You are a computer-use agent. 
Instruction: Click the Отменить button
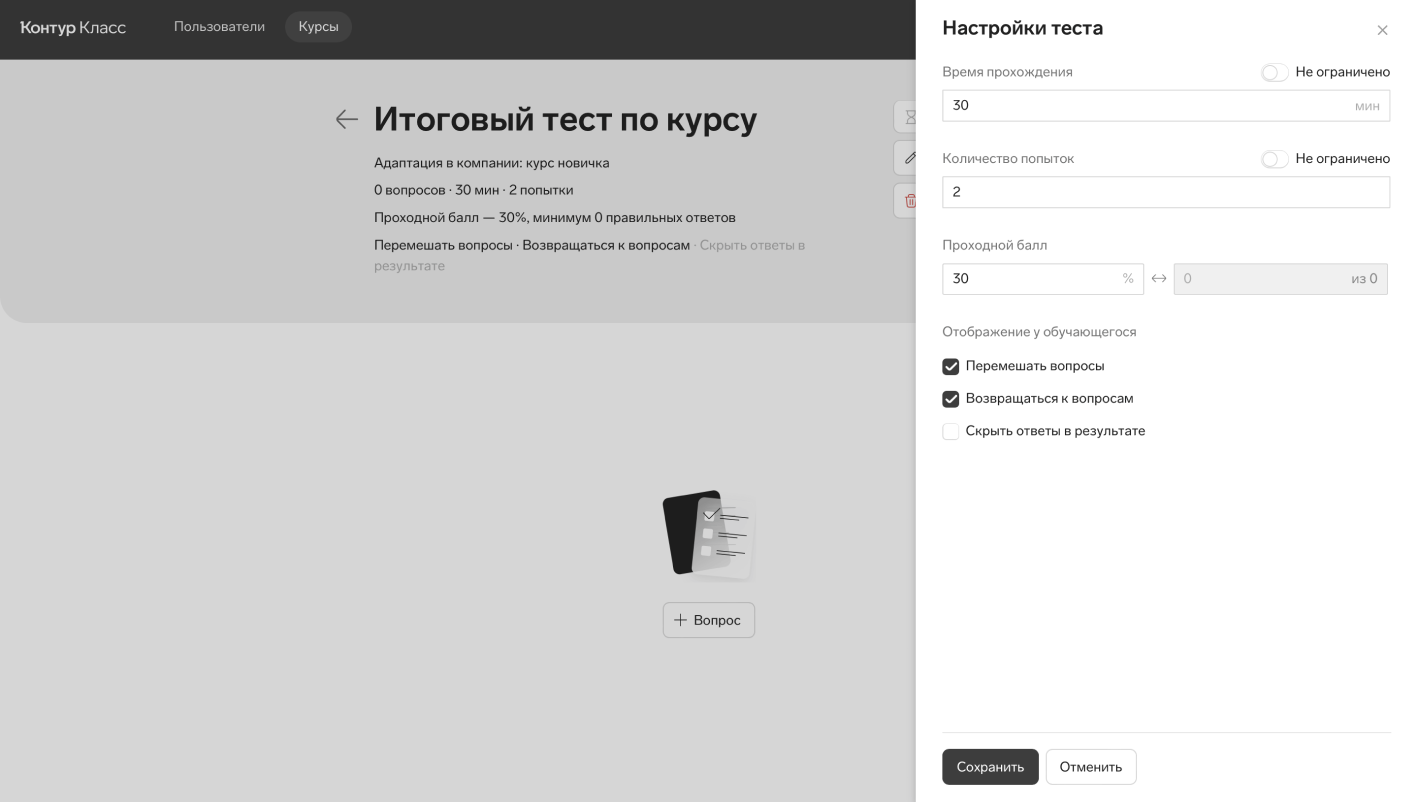click(1091, 767)
